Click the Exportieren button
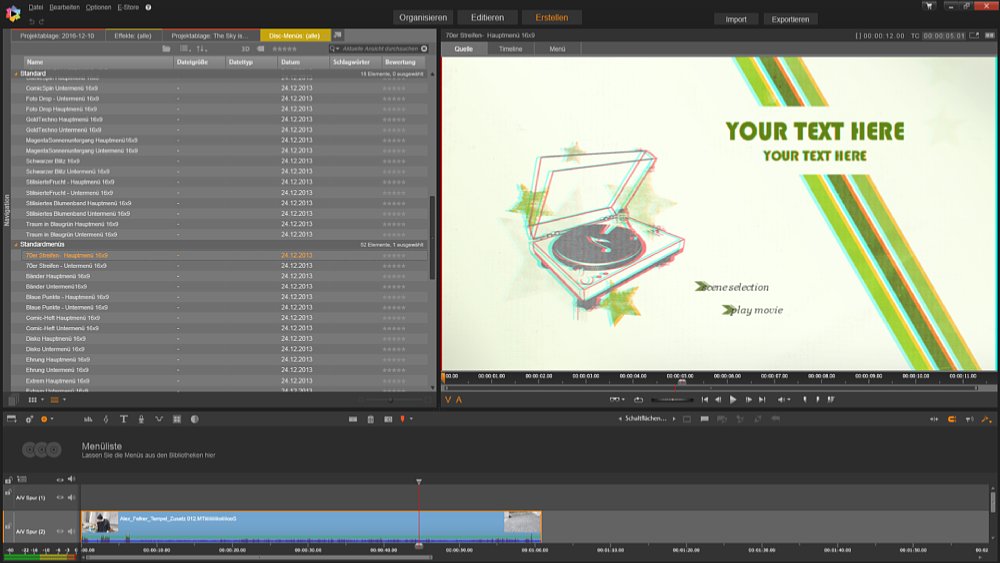Viewport: 1000px width, 563px height. [790, 19]
